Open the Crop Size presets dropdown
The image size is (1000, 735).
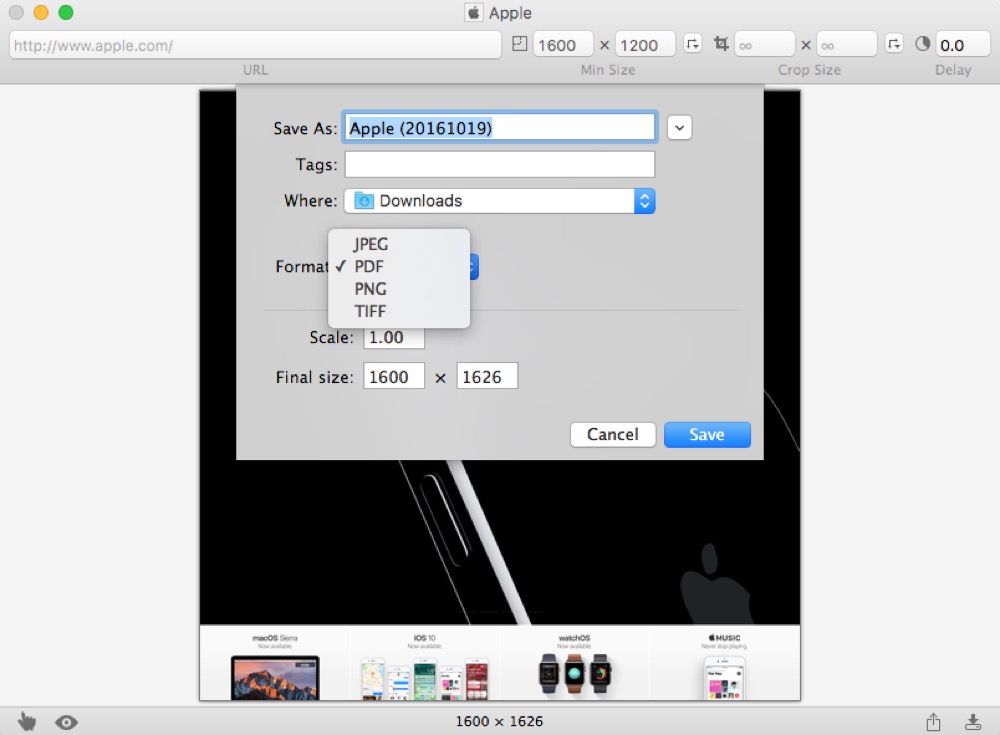895,45
